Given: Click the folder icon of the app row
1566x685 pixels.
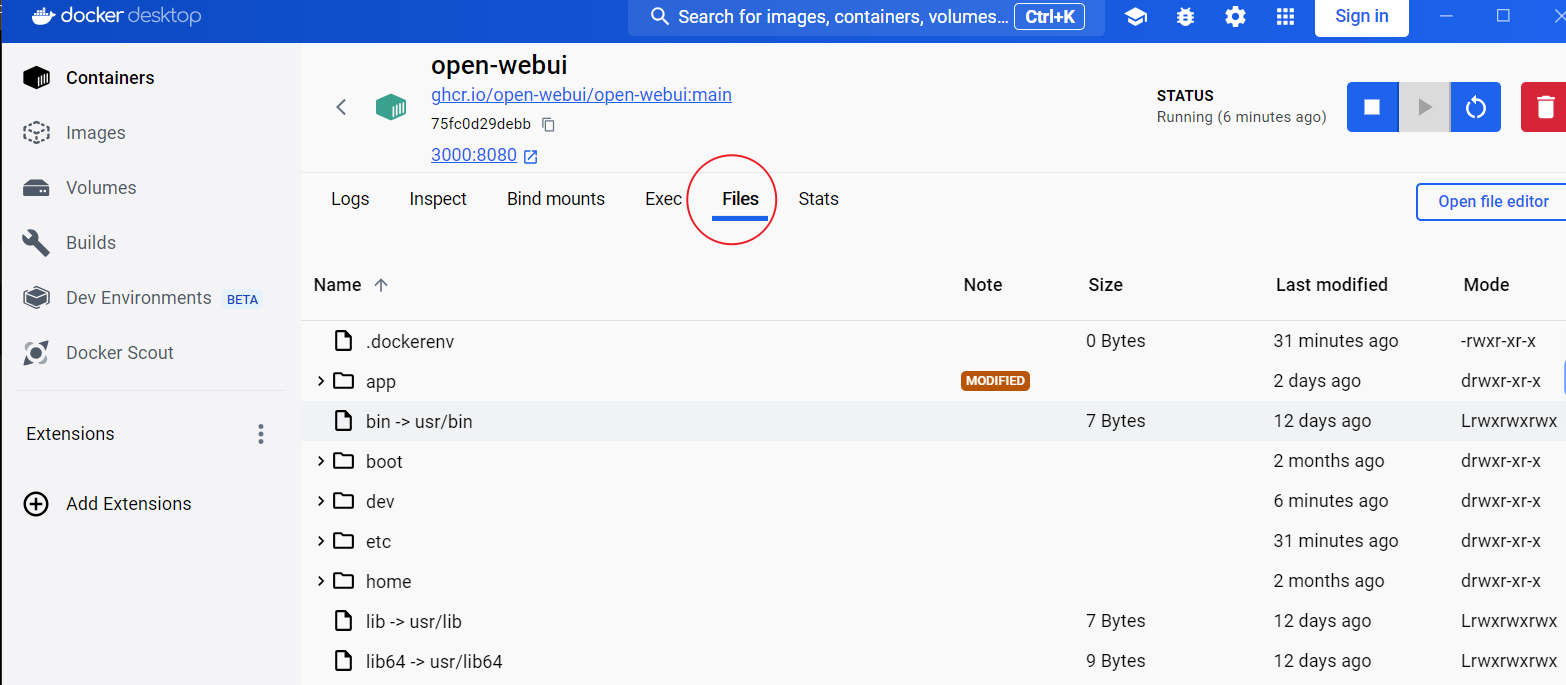Looking at the screenshot, I should 344,381.
